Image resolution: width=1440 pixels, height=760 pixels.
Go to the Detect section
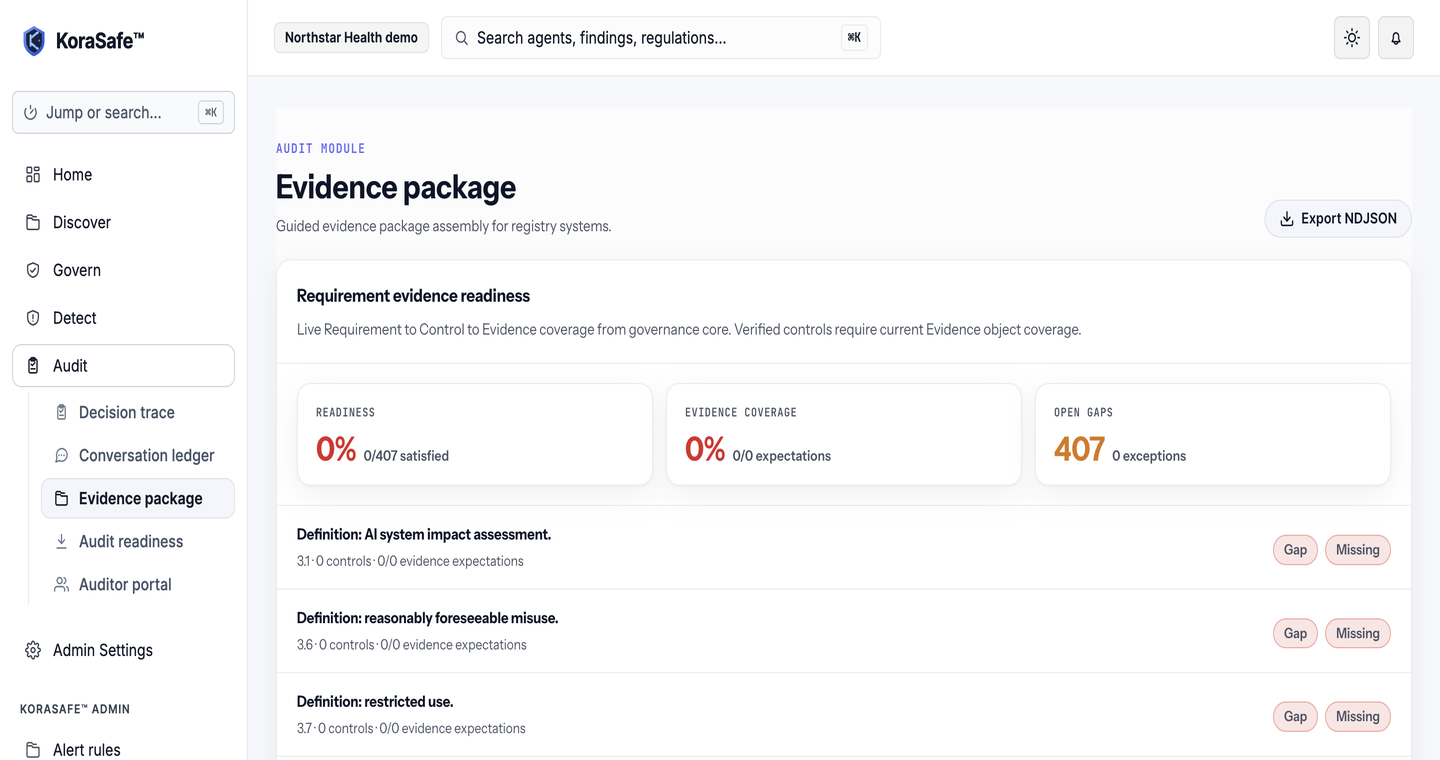[x=123, y=318]
